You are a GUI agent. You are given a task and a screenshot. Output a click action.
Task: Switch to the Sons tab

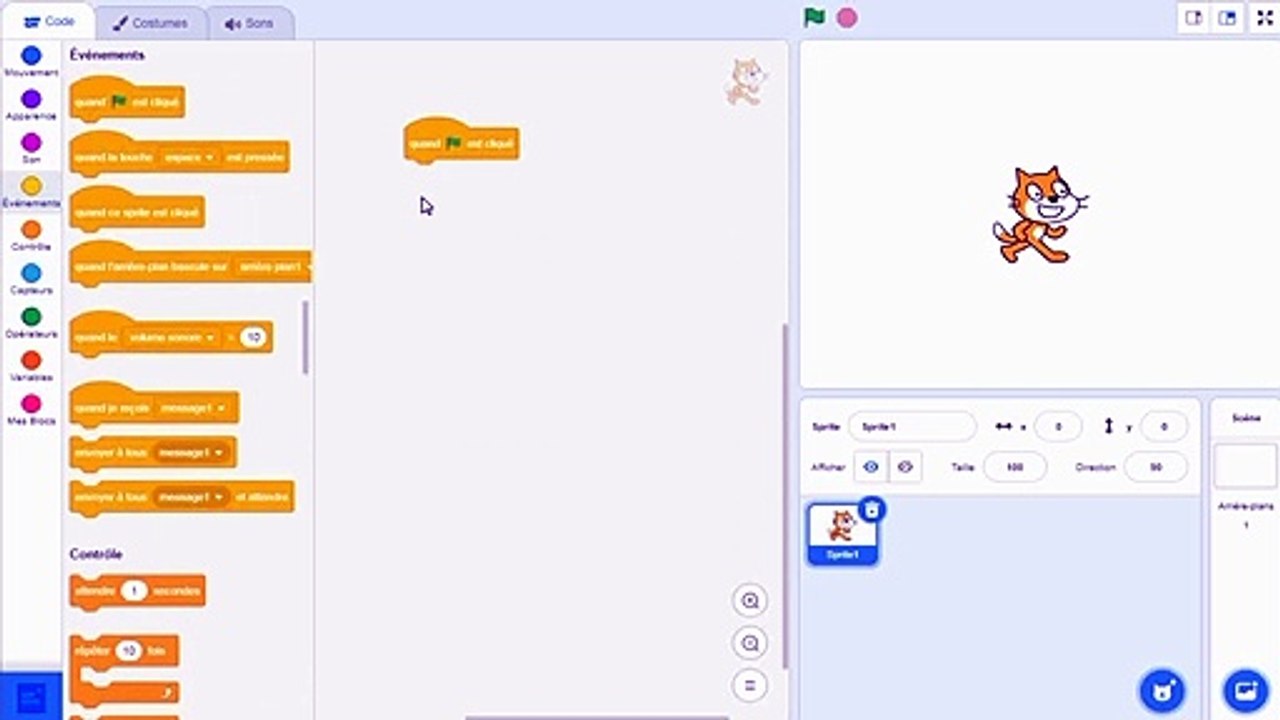pyautogui.click(x=249, y=23)
